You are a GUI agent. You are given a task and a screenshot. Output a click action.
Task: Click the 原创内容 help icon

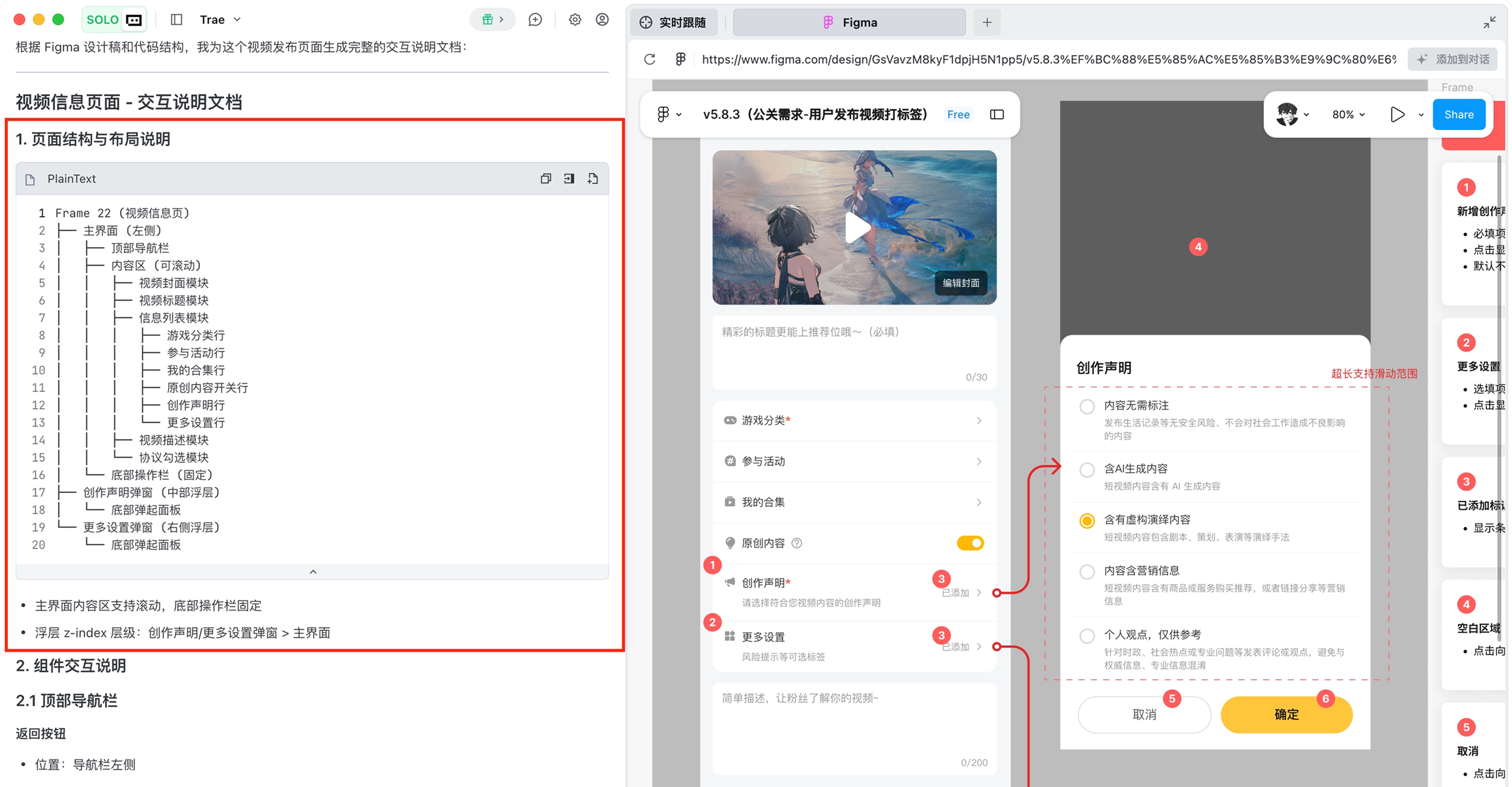point(797,544)
